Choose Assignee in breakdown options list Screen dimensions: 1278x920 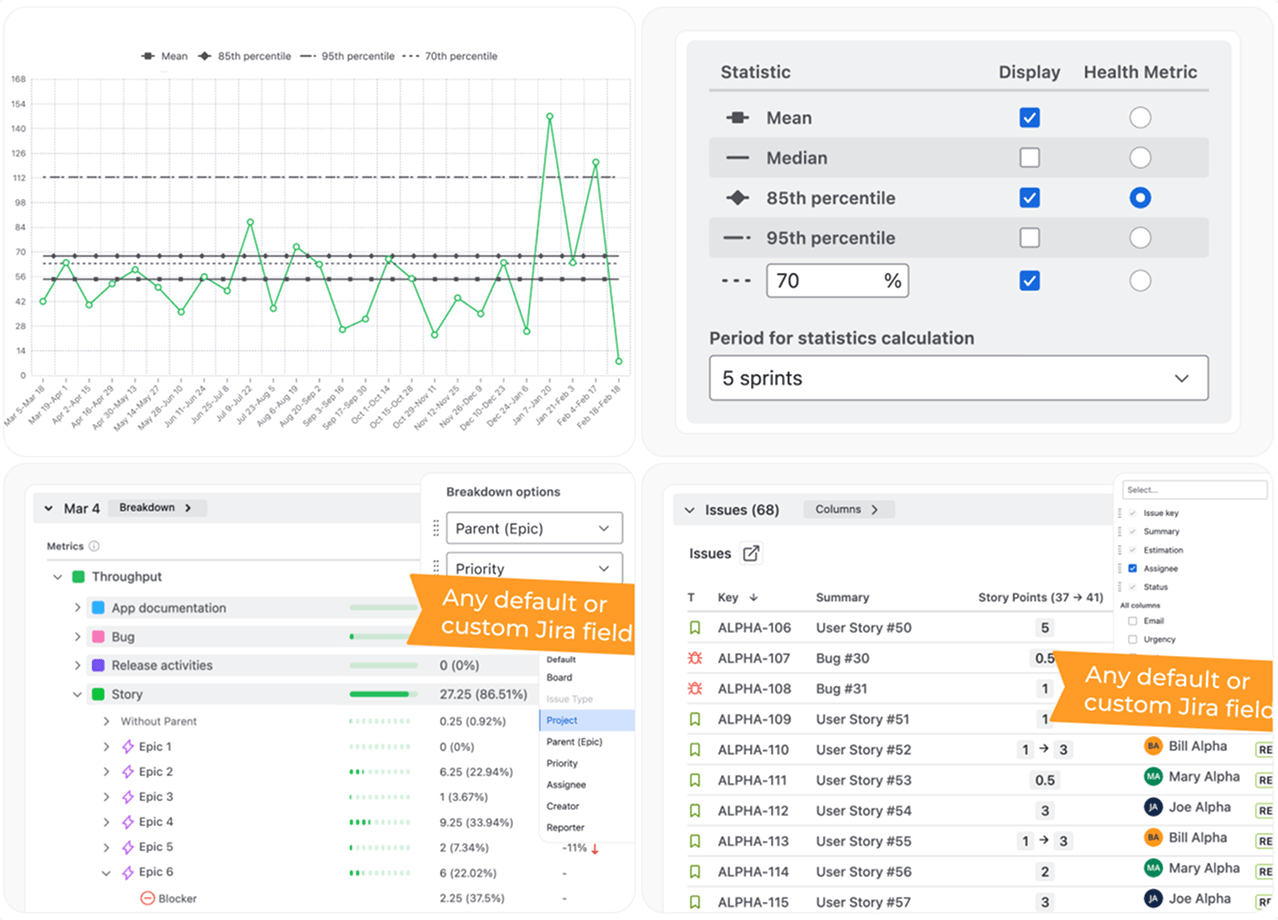coord(566,785)
